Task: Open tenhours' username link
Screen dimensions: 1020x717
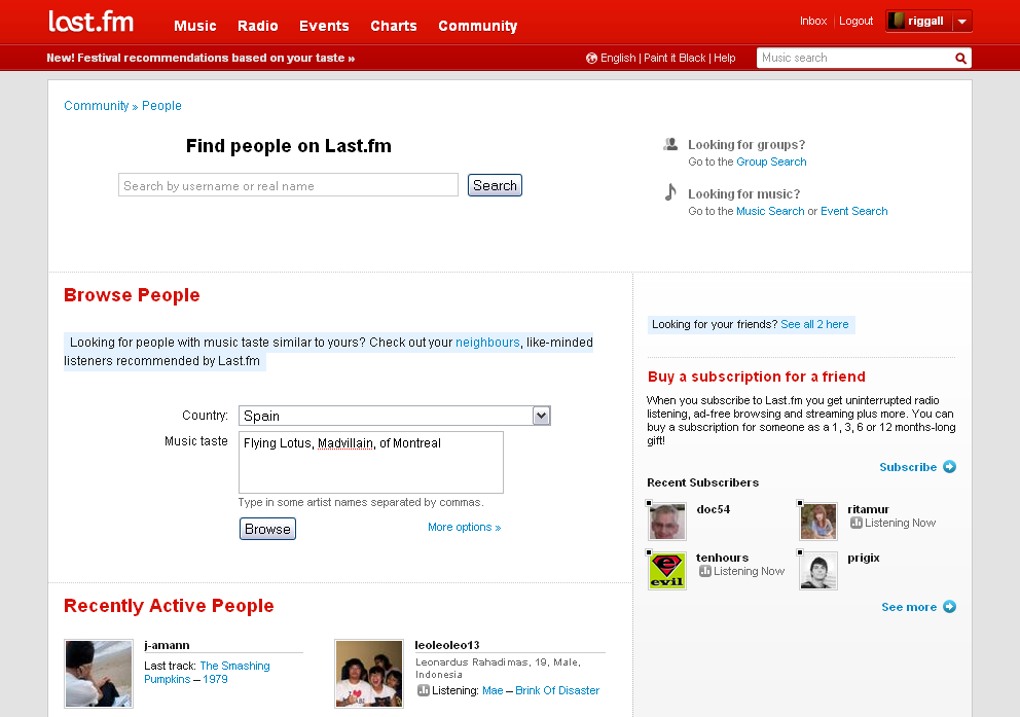Action: click(x=722, y=558)
